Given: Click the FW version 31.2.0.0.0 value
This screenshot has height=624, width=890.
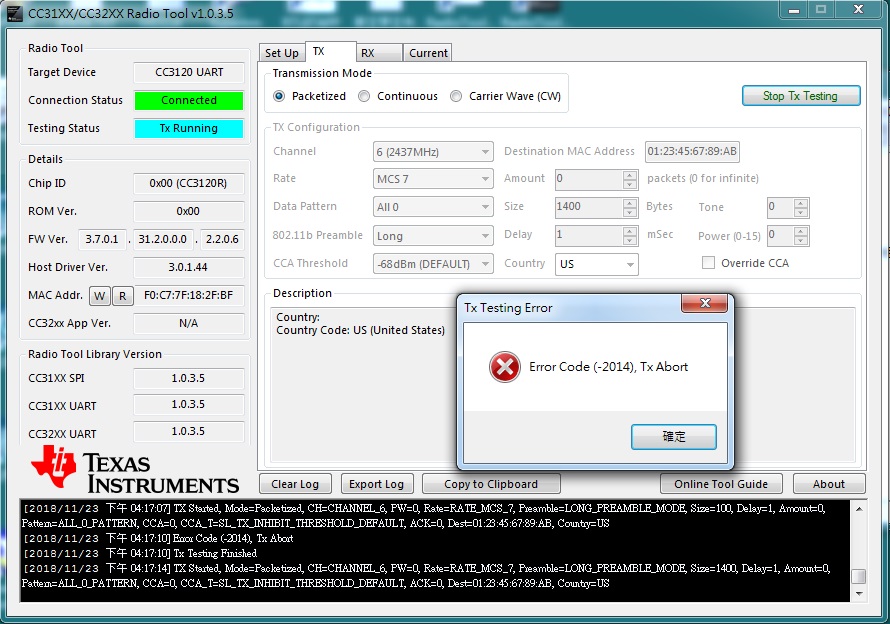Looking at the screenshot, I should (x=162, y=239).
